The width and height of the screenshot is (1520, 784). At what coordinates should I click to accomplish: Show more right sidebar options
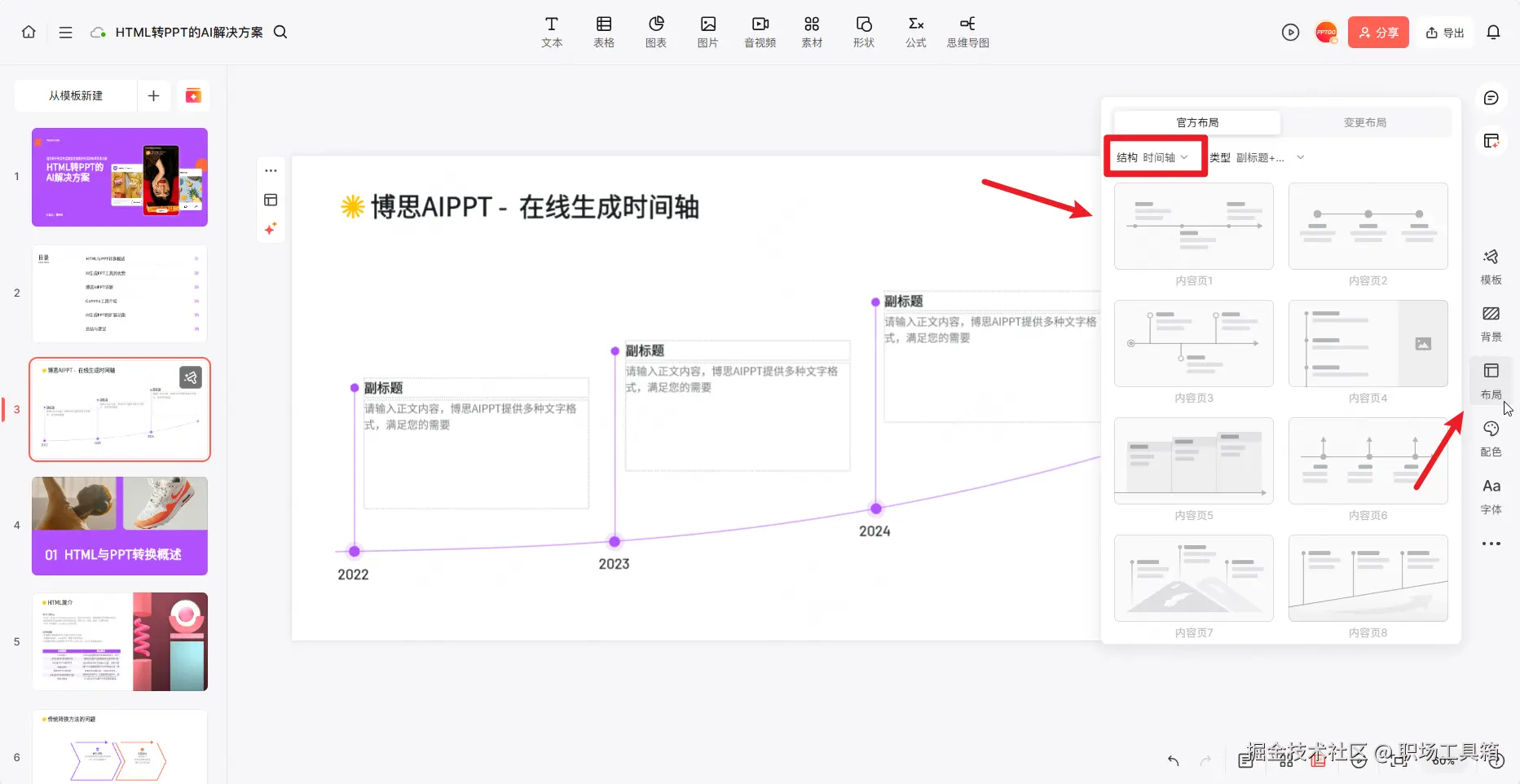[1491, 544]
